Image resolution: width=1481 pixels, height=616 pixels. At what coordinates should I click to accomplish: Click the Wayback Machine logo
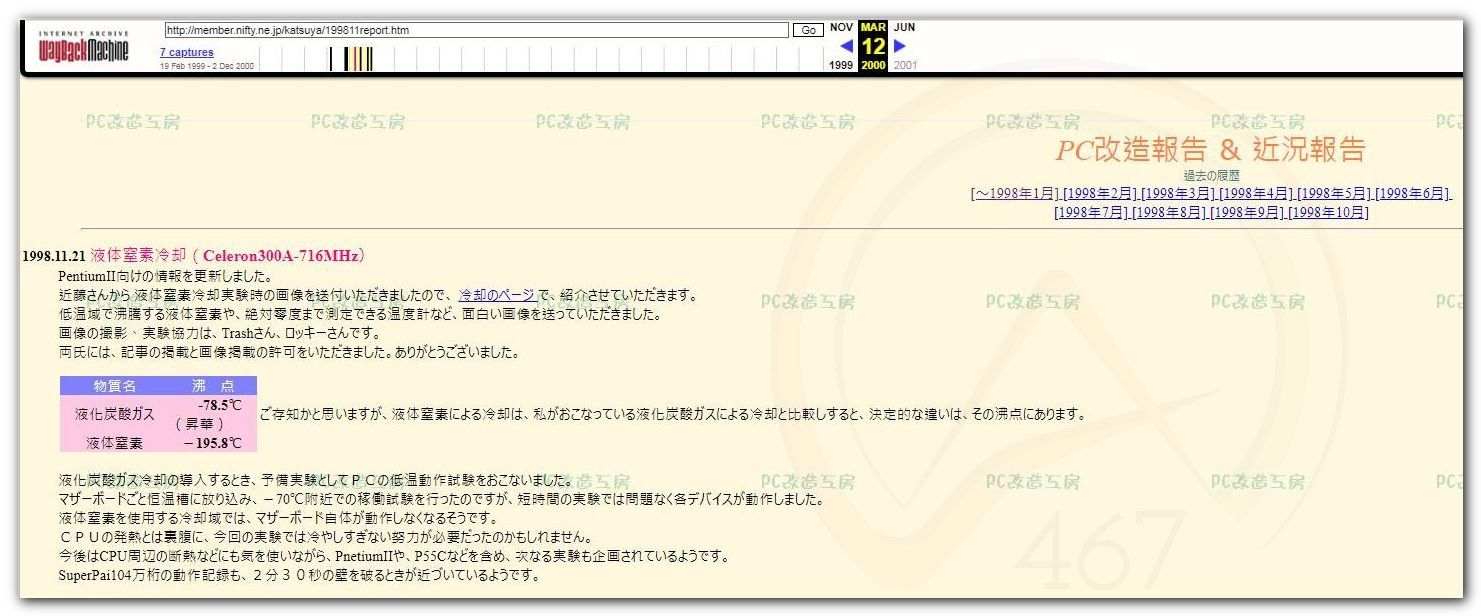click(x=83, y=47)
